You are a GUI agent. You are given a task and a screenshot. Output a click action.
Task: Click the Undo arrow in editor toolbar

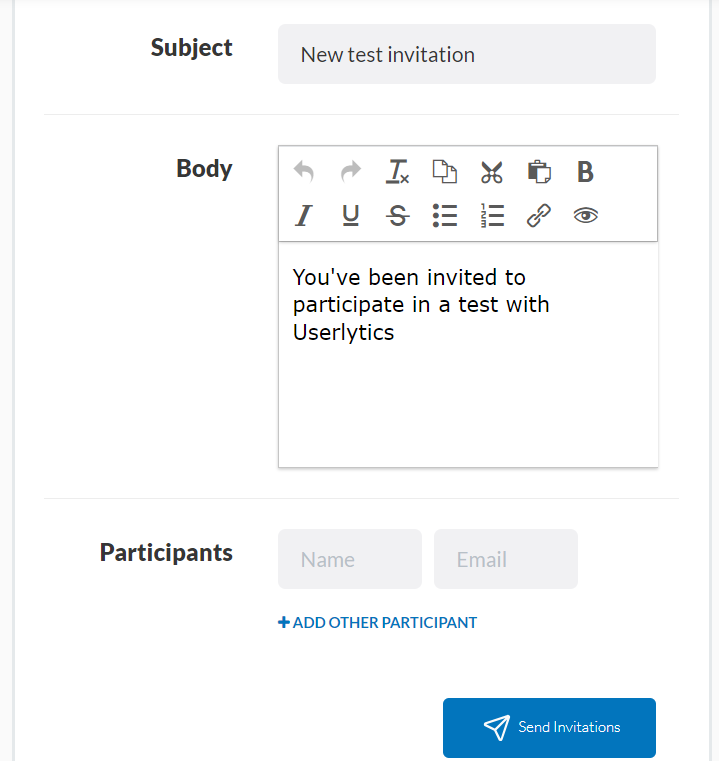pyautogui.click(x=304, y=172)
